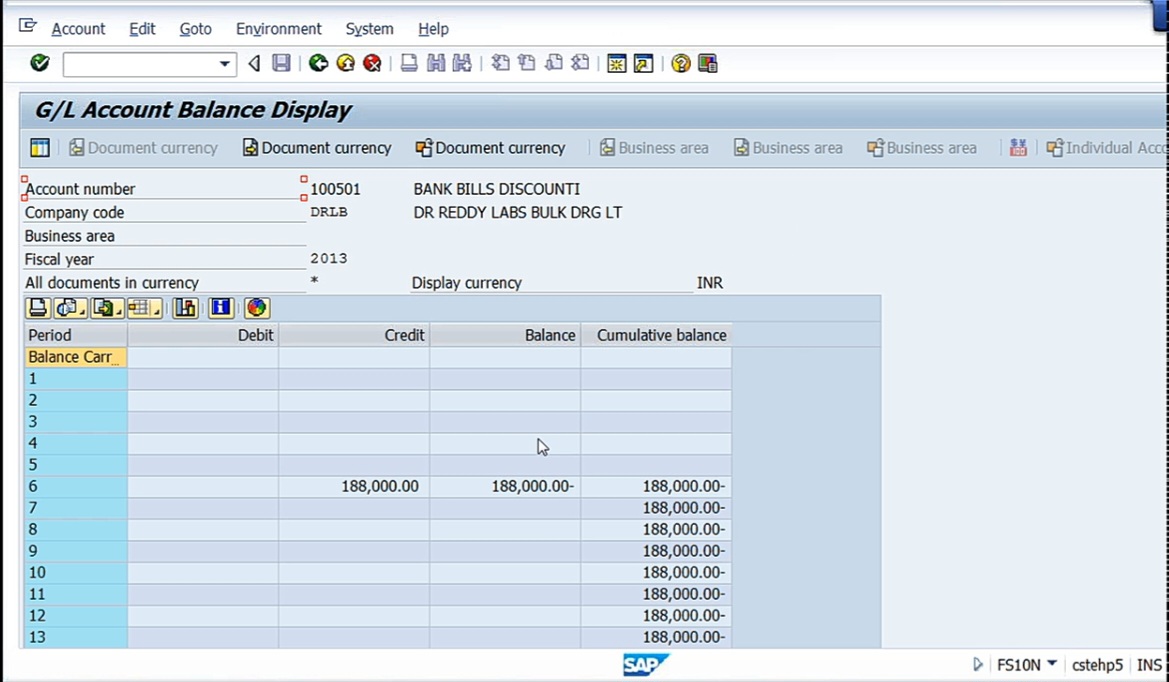Click the ALV grid Print icon
The width and height of the screenshot is (1169, 682).
click(38, 308)
